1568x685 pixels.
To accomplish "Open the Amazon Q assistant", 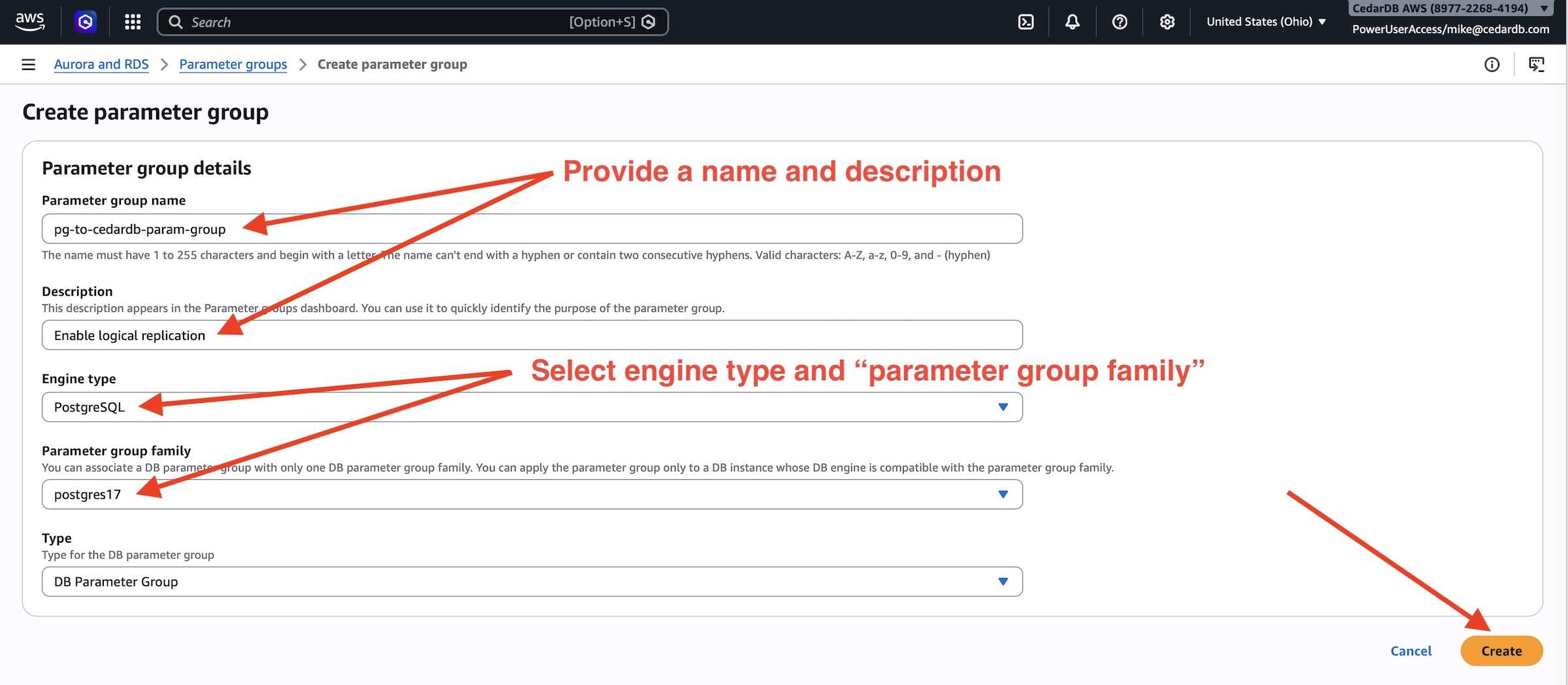I will pyautogui.click(x=86, y=22).
